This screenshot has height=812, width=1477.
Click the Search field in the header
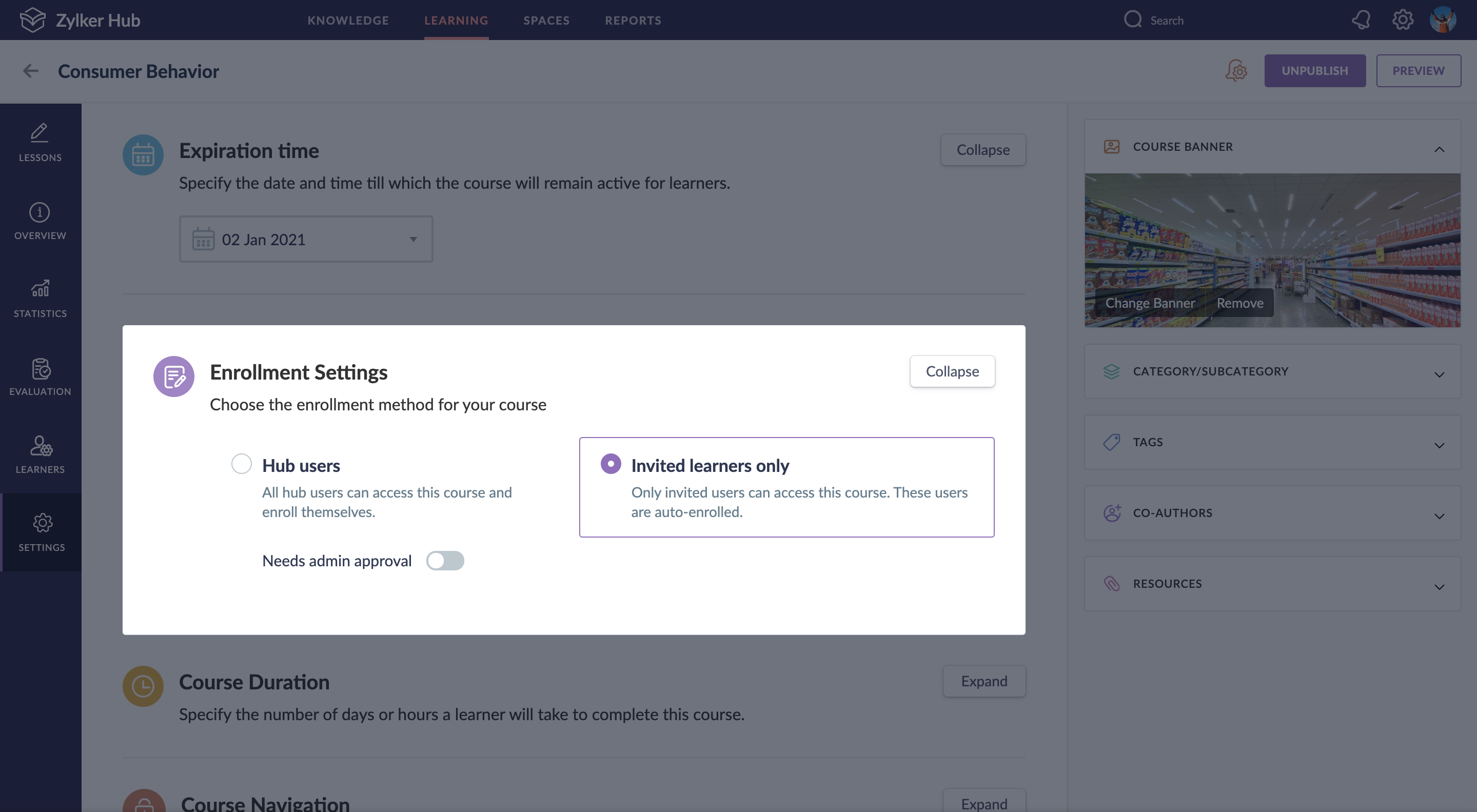pyautogui.click(x=1166, y=20)
